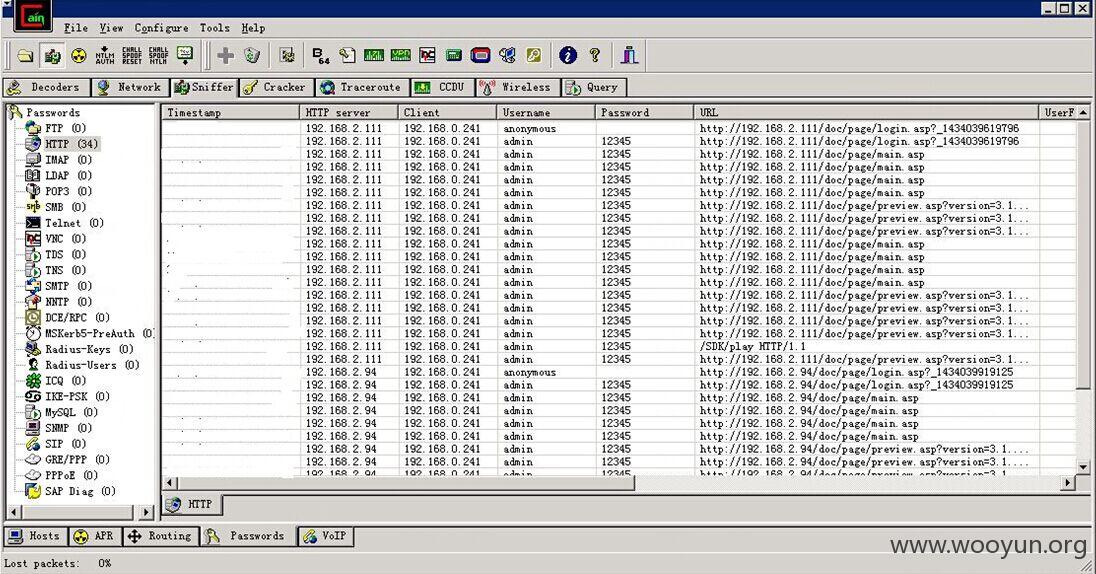Click the yellow key toolbar icon
1096x574 pixels.
[534, 55]
